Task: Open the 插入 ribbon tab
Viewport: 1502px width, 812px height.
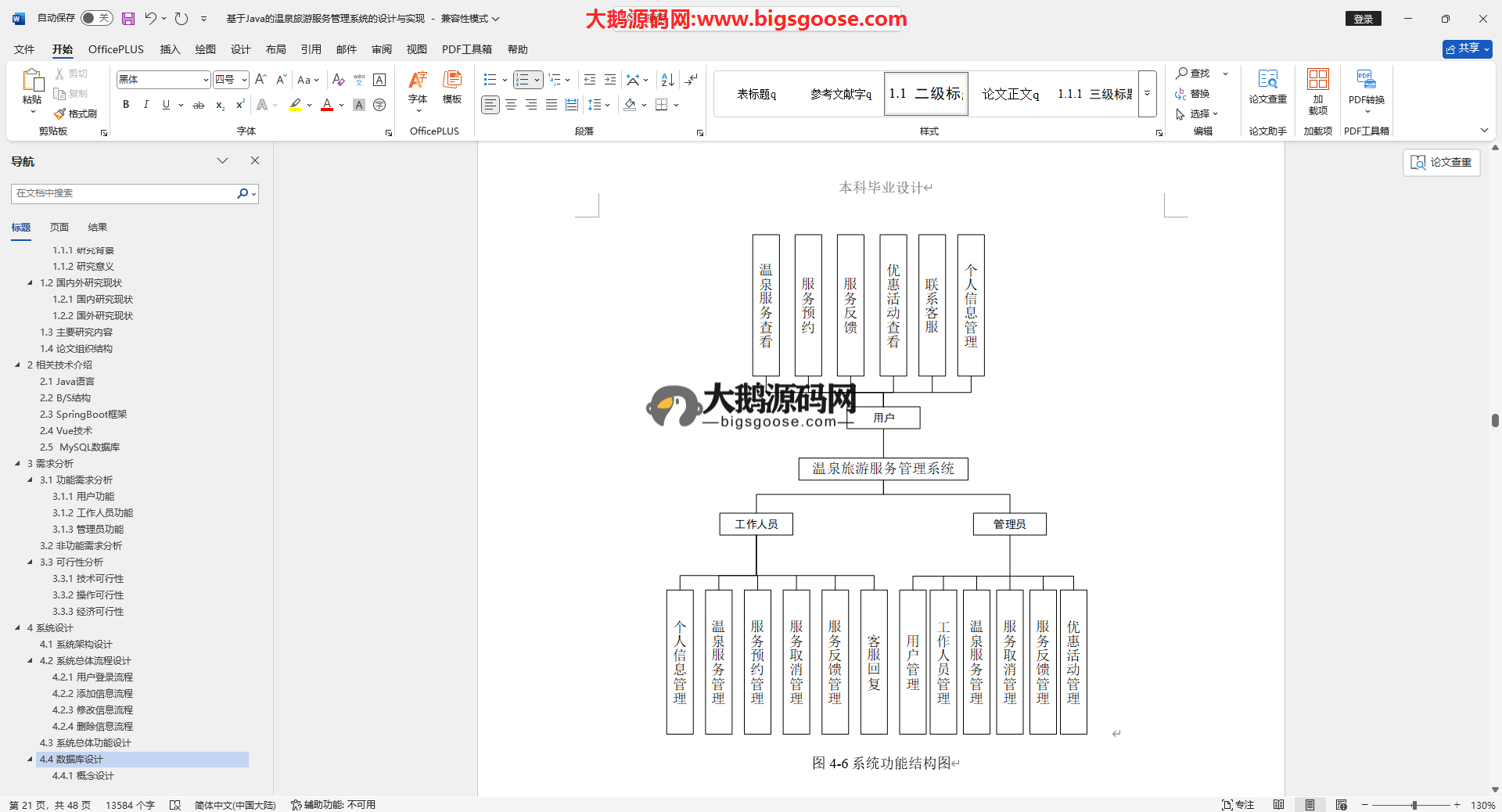Action: [x=170, y=49]
